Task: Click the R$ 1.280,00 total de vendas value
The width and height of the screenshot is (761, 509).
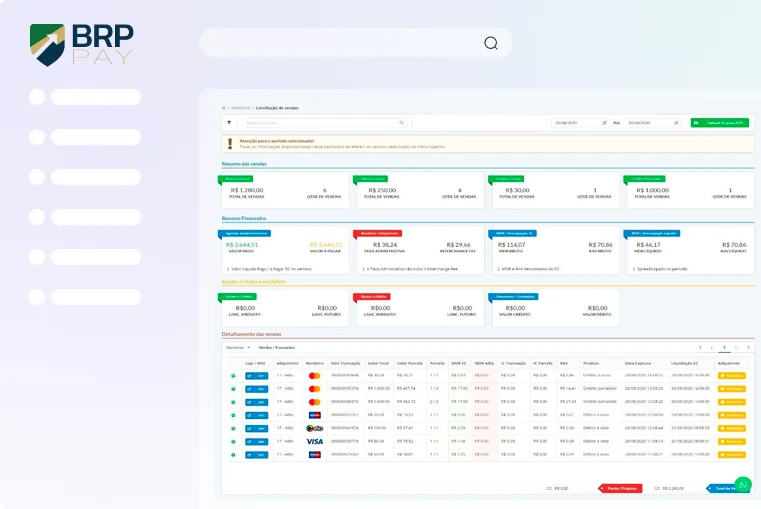Action: 247,190
